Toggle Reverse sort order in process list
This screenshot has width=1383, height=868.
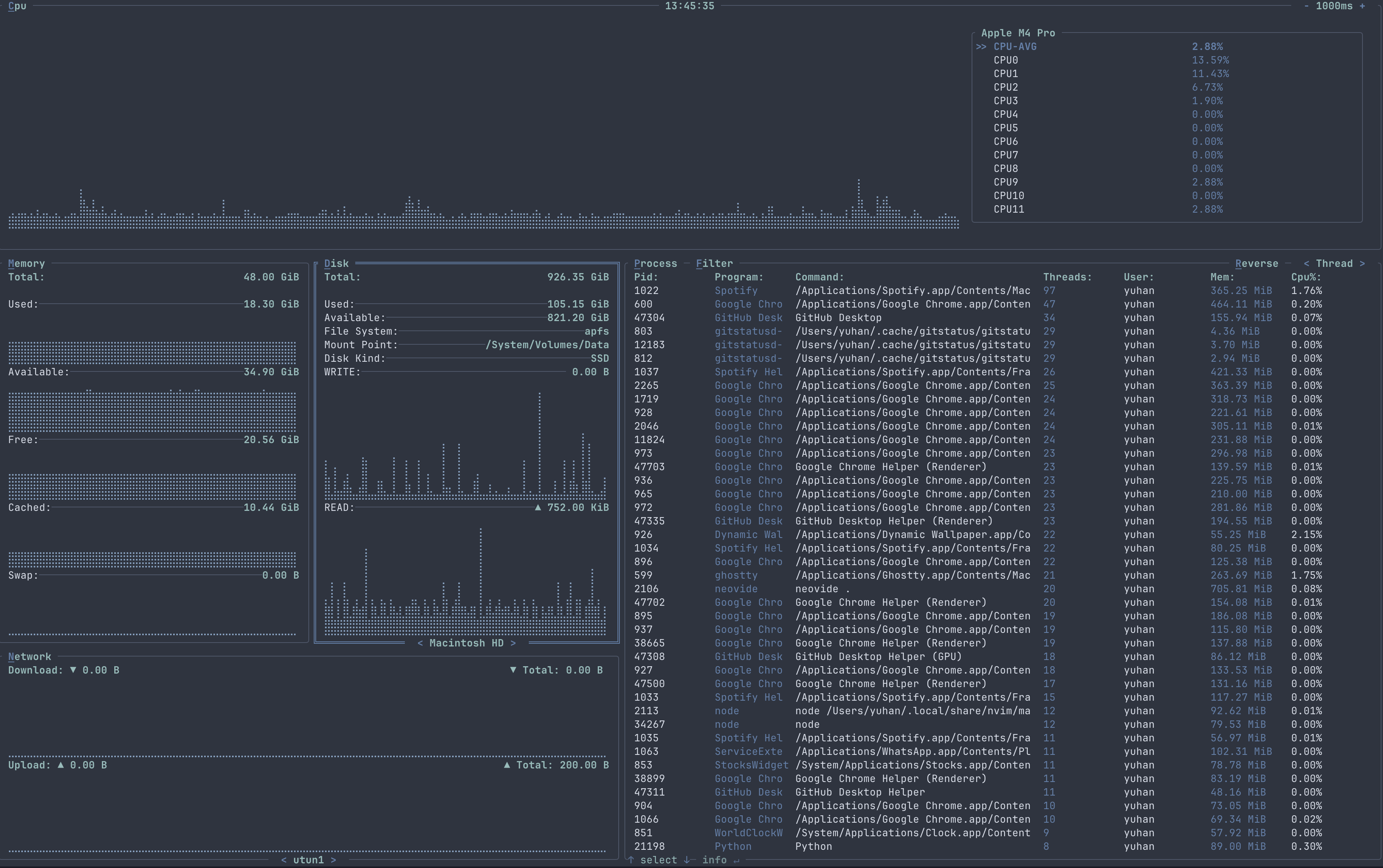click(x=1256, y=263)
